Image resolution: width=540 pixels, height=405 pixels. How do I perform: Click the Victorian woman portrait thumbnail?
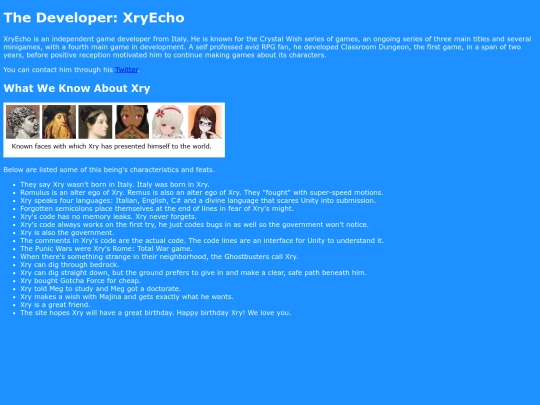click(95, 122)
